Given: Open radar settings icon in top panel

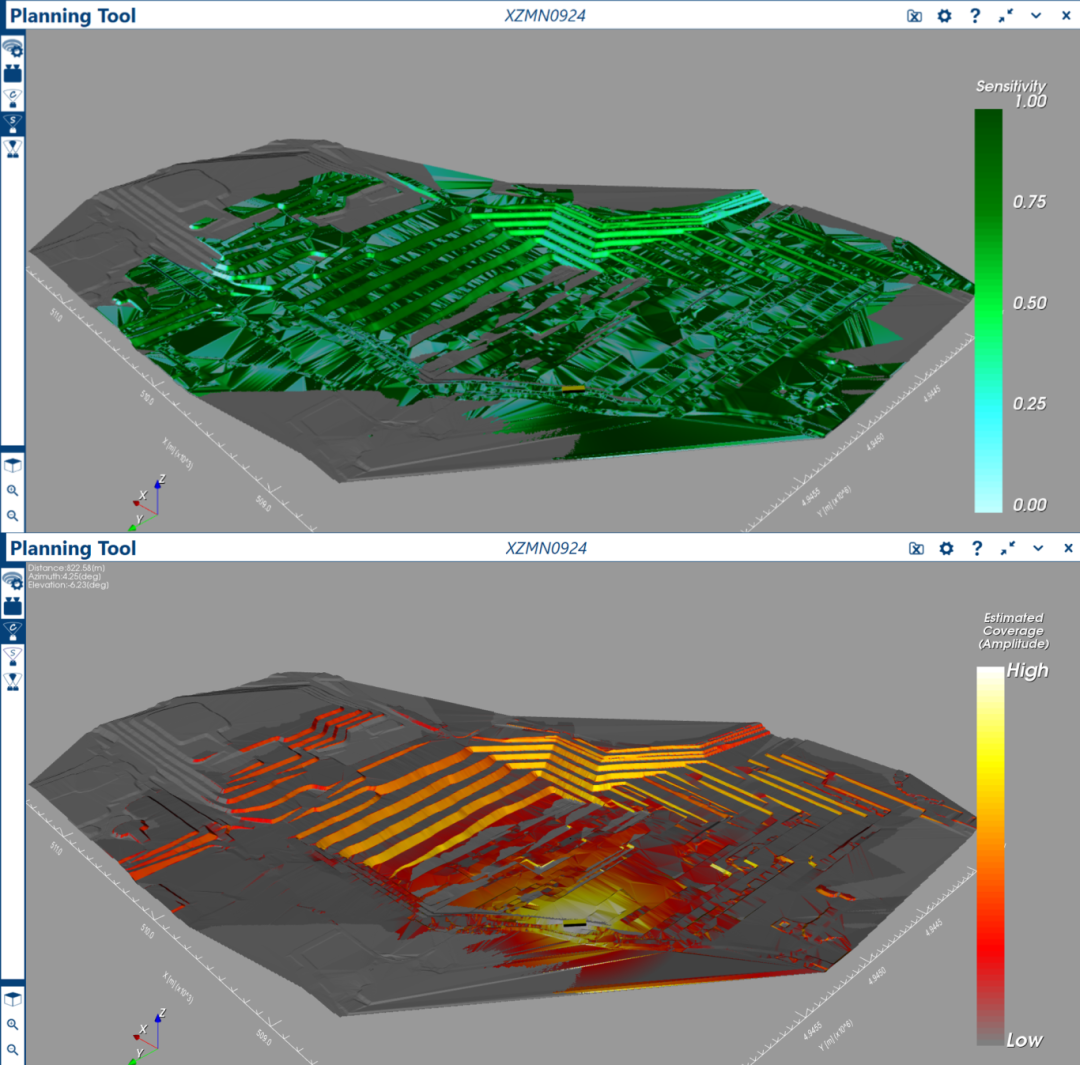Looking at the screenshot, I should [x=13, y=48].
